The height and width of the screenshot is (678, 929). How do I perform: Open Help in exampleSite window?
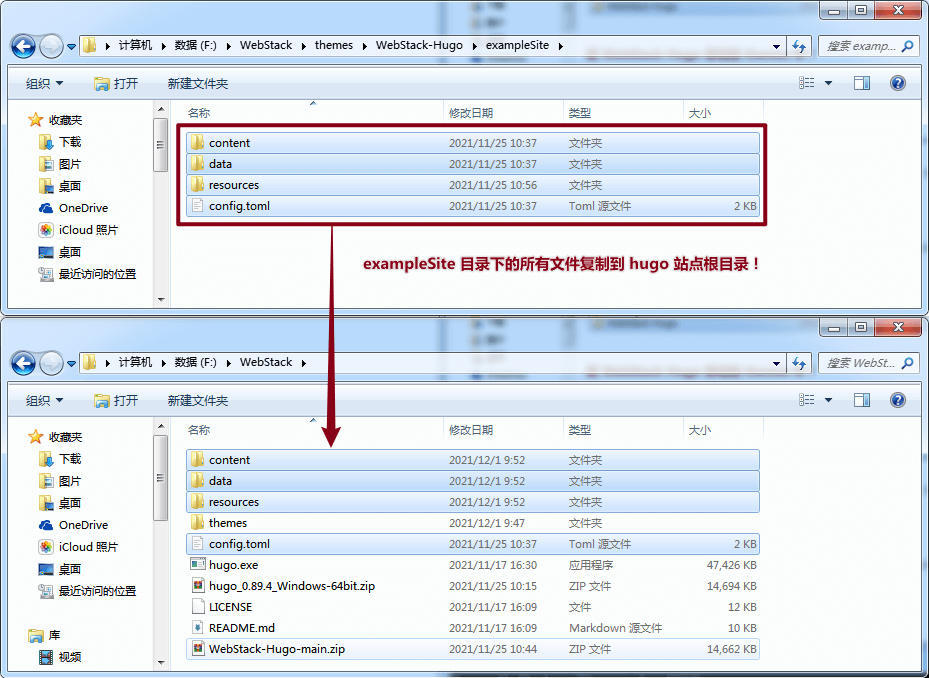pos(898,83)
